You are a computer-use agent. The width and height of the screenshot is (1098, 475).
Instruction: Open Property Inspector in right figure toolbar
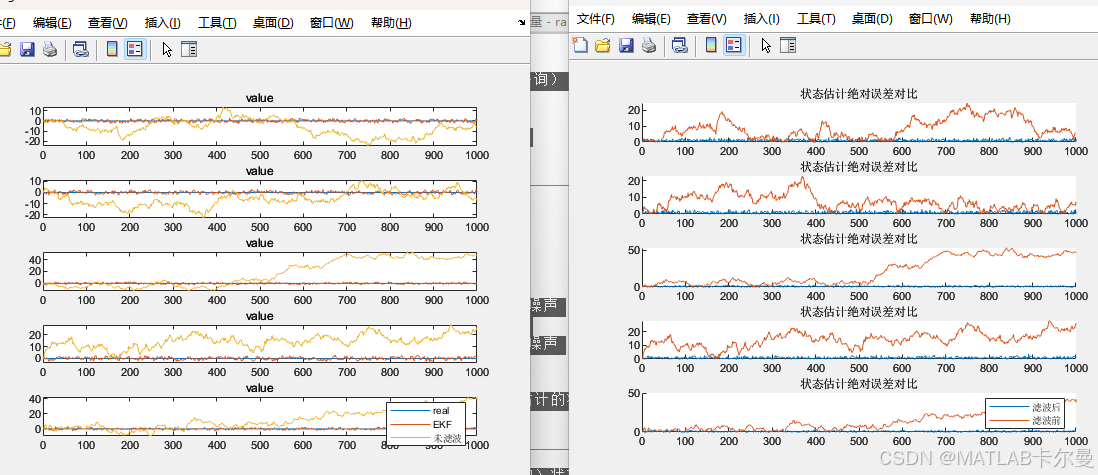point(788,46)
